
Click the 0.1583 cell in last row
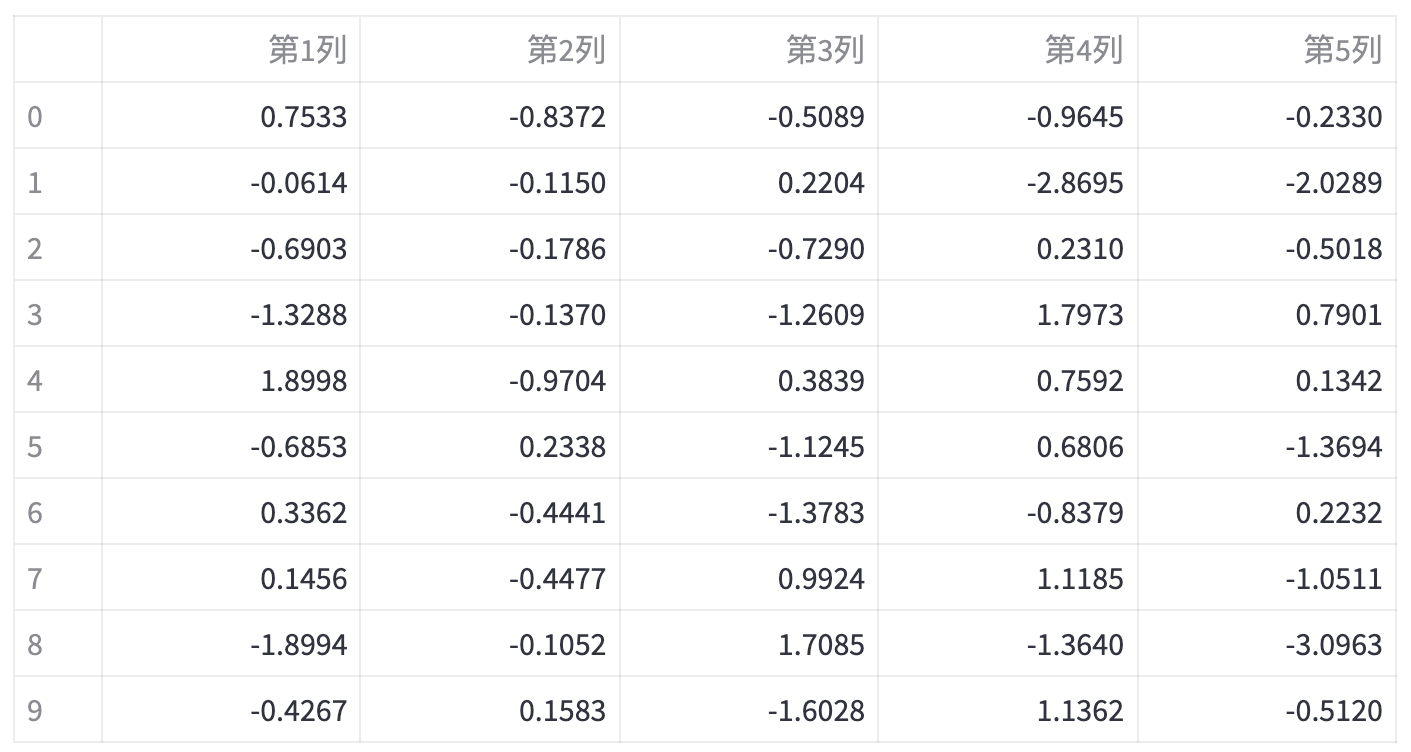[x=490, y=711]
